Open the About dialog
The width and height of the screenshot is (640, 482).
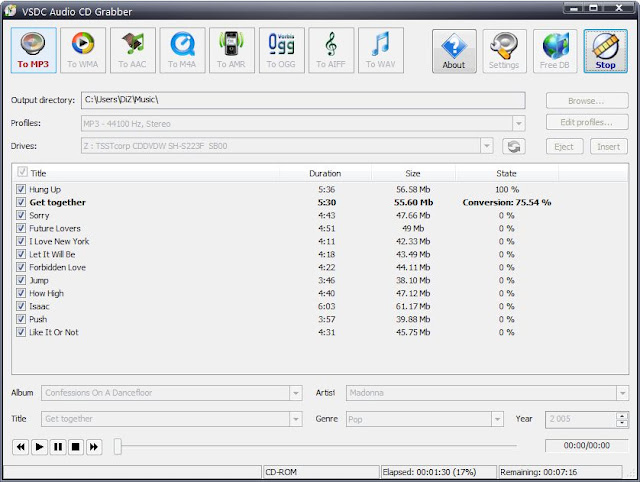click(x=454, y=51)
